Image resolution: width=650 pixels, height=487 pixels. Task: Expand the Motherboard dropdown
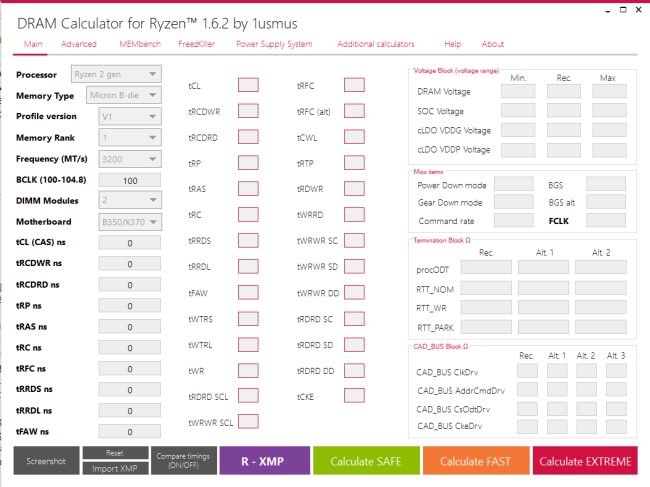[x=130, y=222]
